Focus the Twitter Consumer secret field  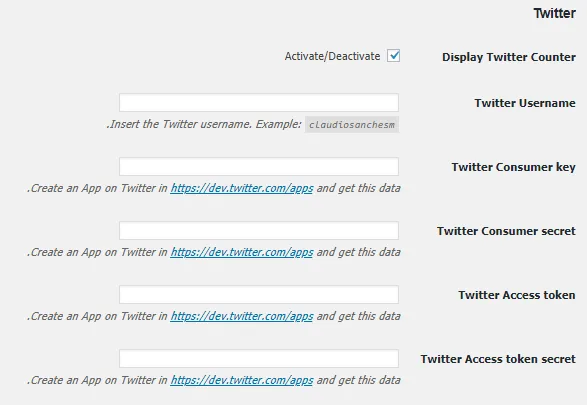tap(259, 231)
